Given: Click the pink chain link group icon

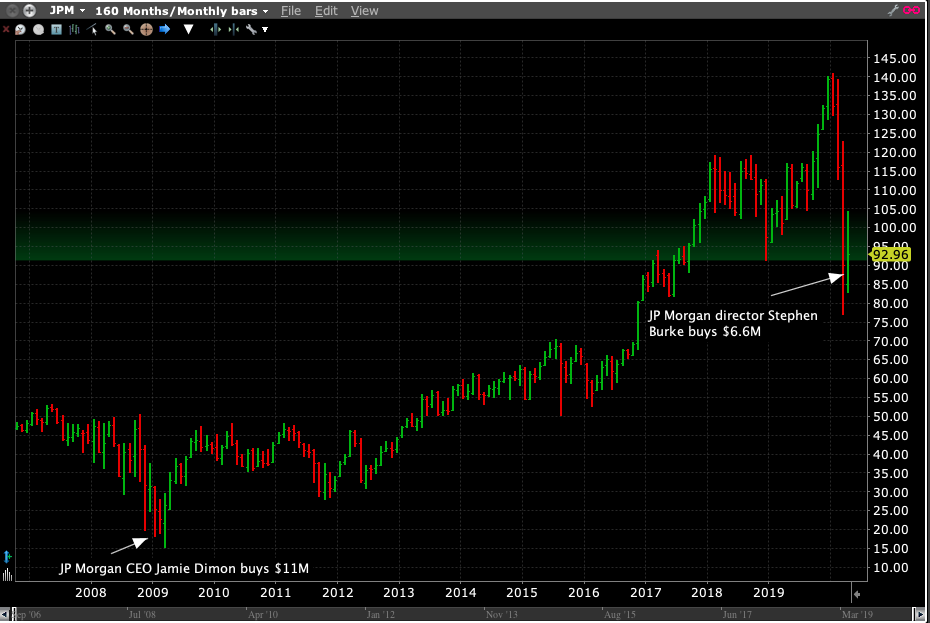Looking at the screenshot, I should coord(912,10).
